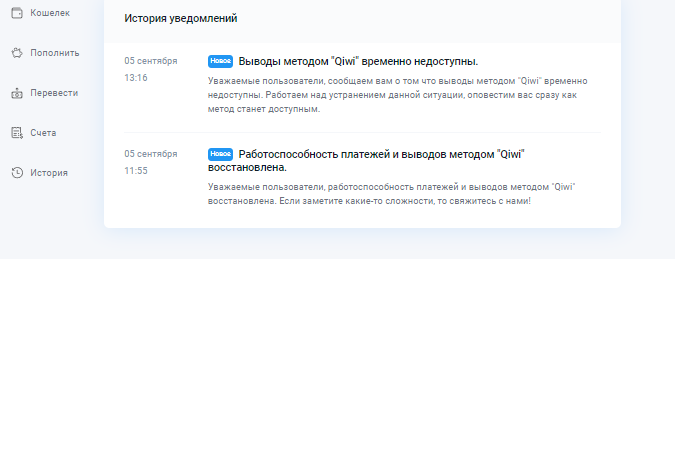The image size is (675, 460).
Task: Click the body text starting 'Уважаемые пользователи, сообщаем вам'
Action: point(398,95)
